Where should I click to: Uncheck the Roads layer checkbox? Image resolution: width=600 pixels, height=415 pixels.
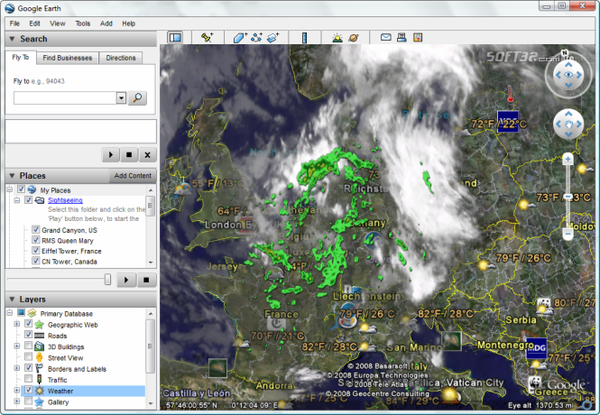coord(28,337)
